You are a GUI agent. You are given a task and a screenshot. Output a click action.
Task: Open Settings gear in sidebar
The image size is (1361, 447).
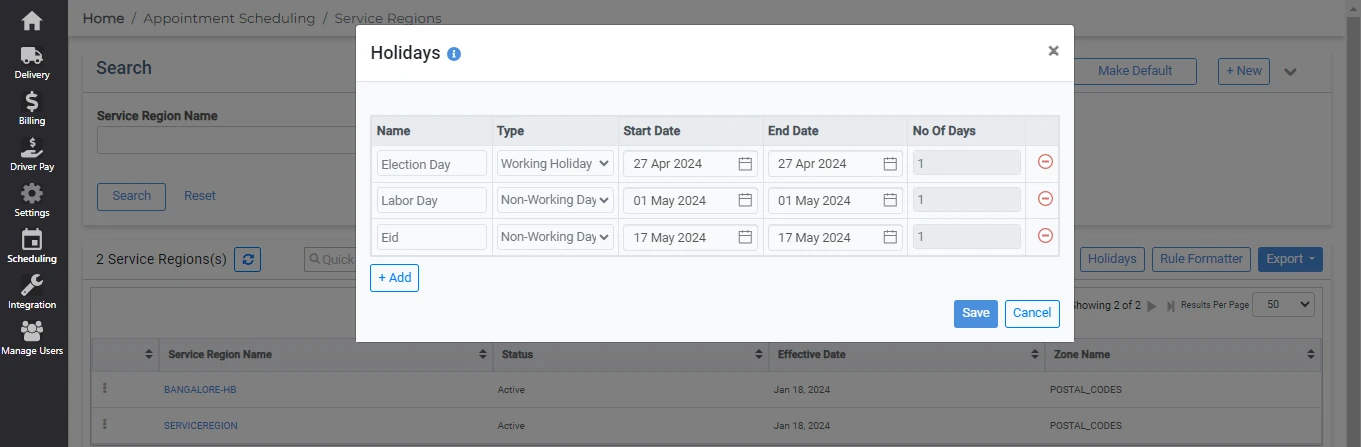[32, 200]
